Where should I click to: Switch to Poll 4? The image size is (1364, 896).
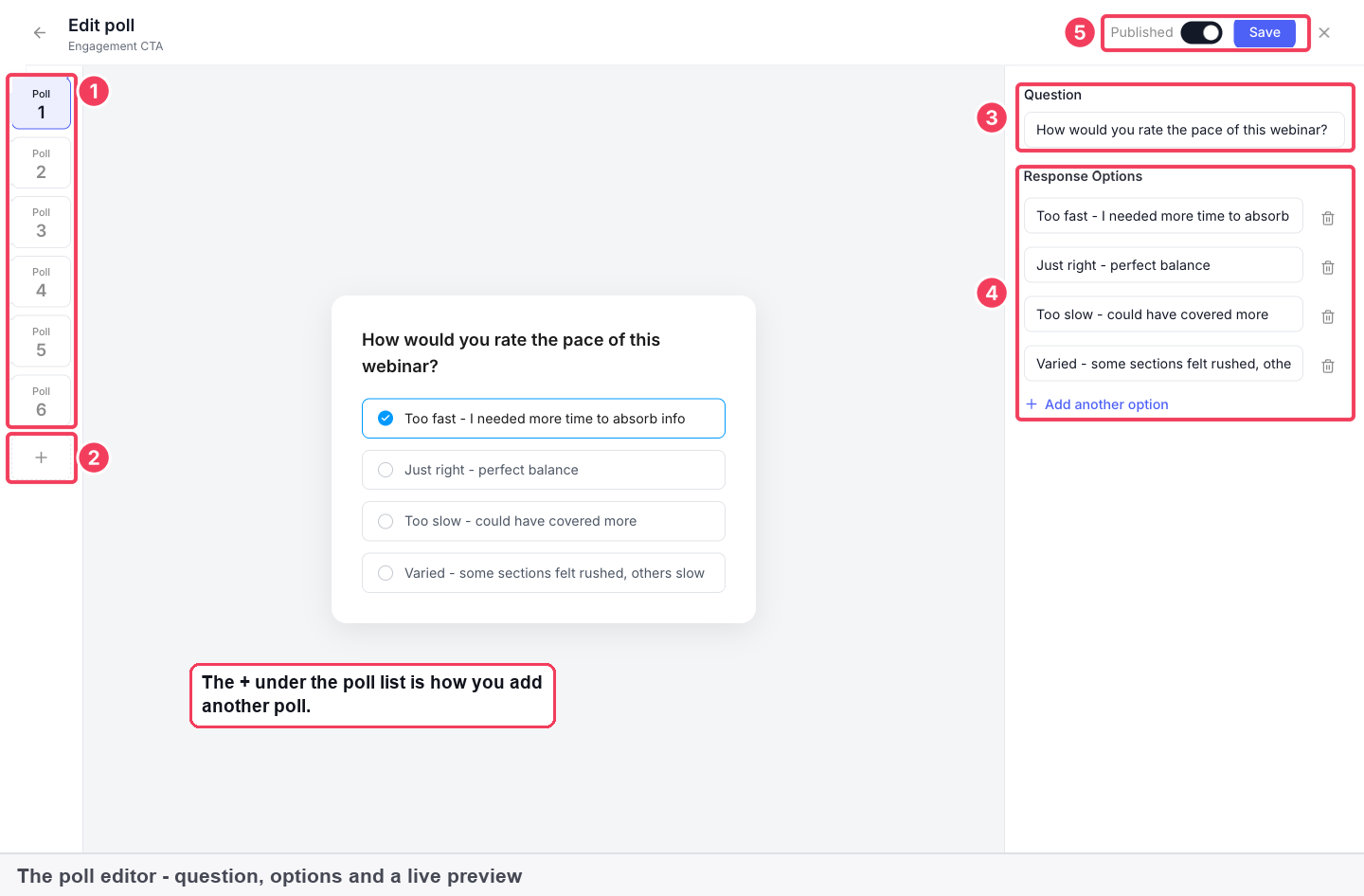(41, 281)
